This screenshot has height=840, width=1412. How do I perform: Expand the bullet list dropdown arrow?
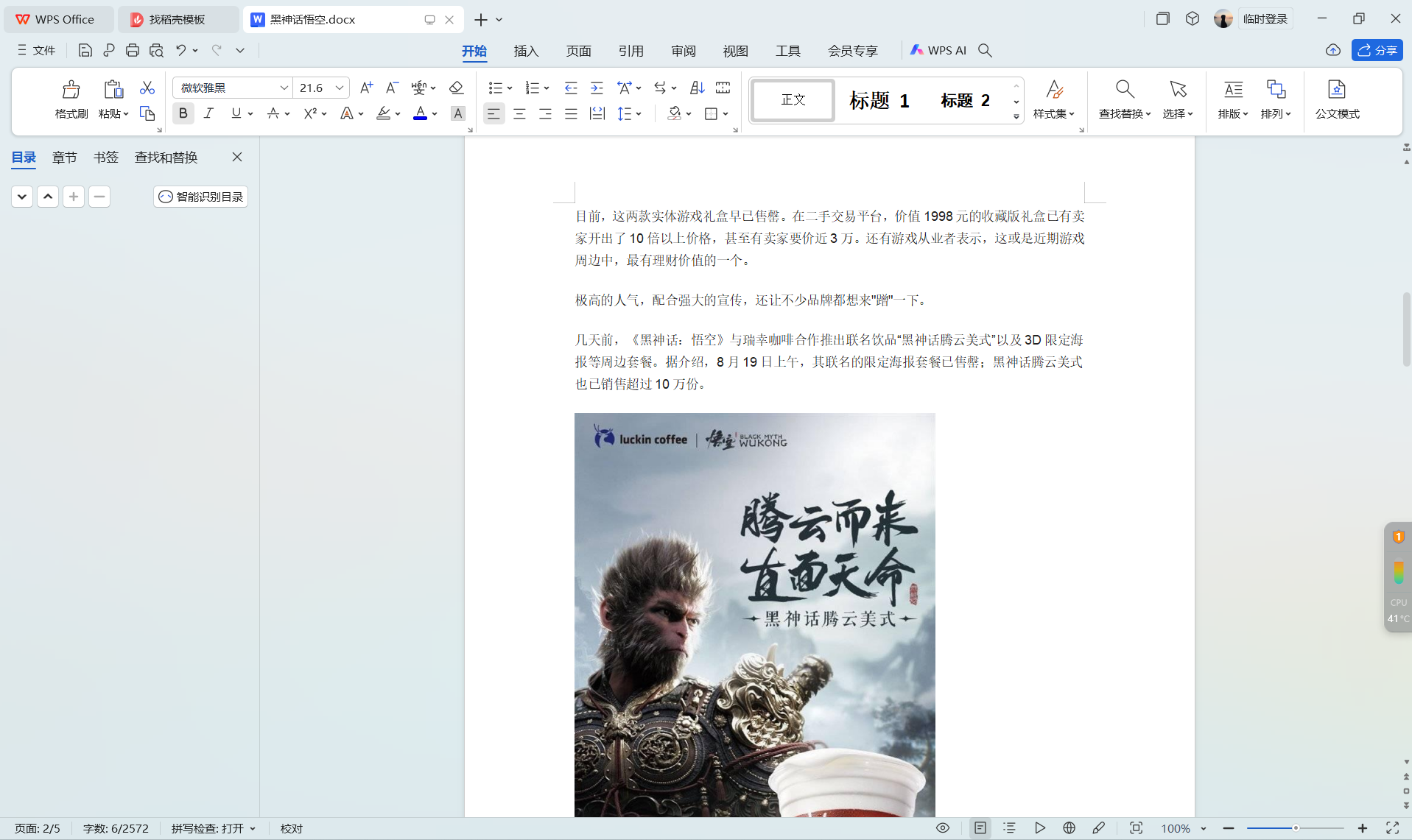[510, 88]
